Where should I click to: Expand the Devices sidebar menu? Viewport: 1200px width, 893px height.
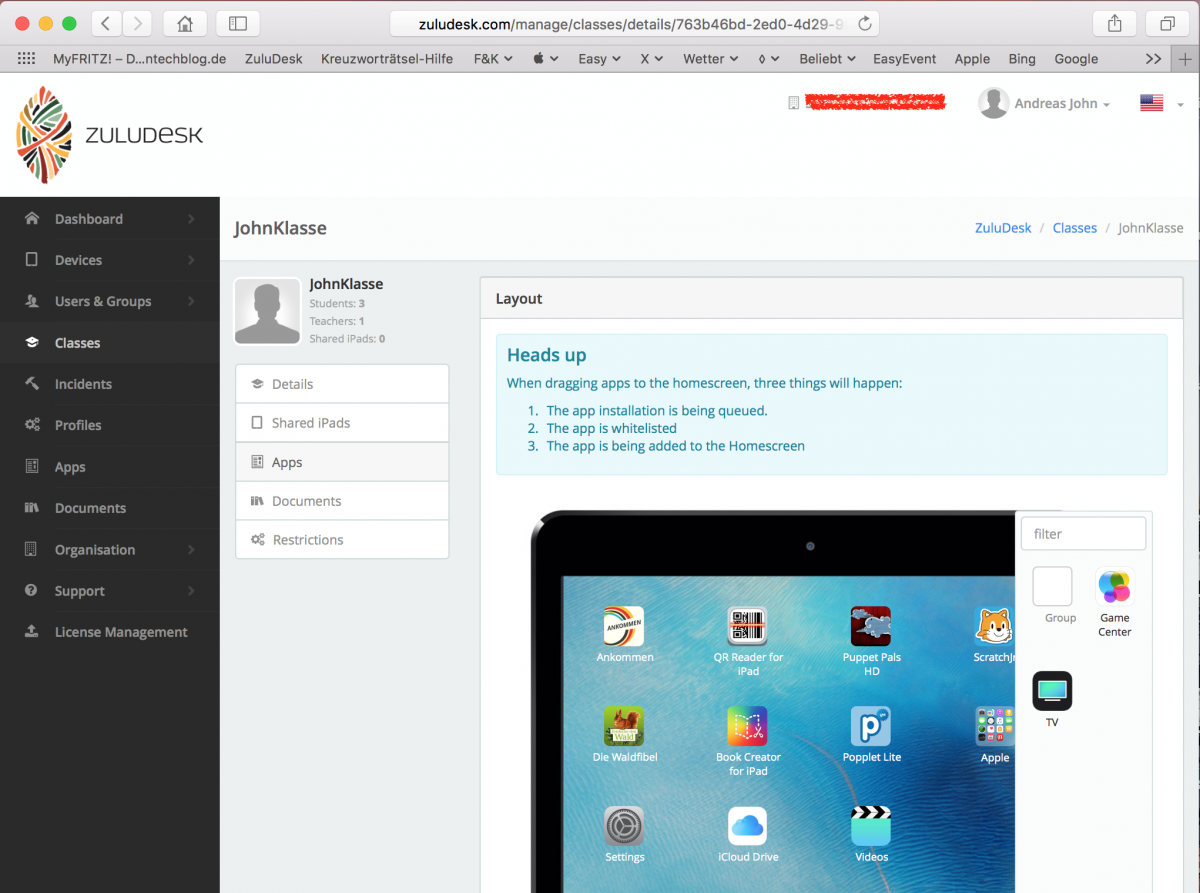tap(110, 260)
